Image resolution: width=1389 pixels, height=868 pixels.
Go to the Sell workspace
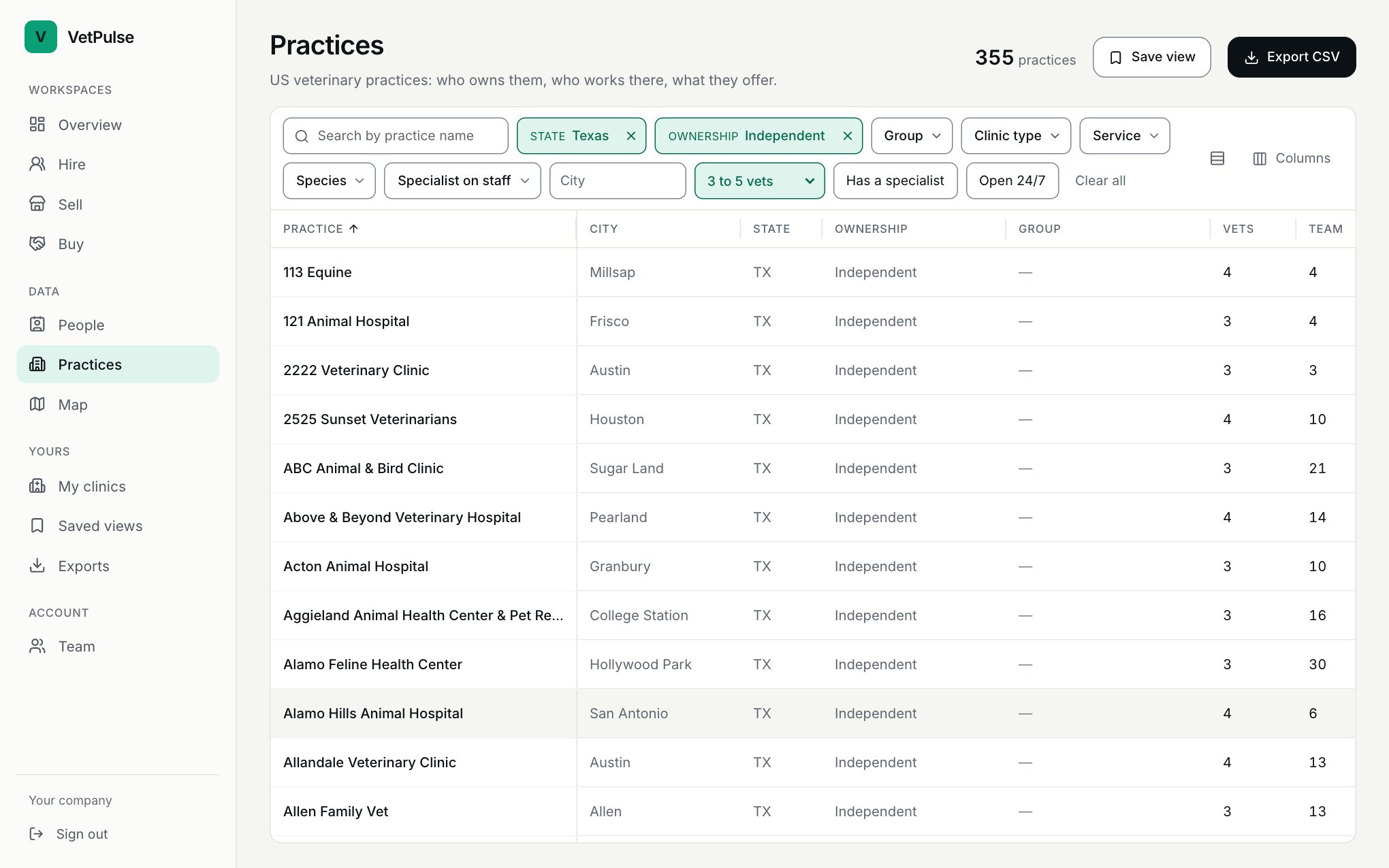coord(118,204)
